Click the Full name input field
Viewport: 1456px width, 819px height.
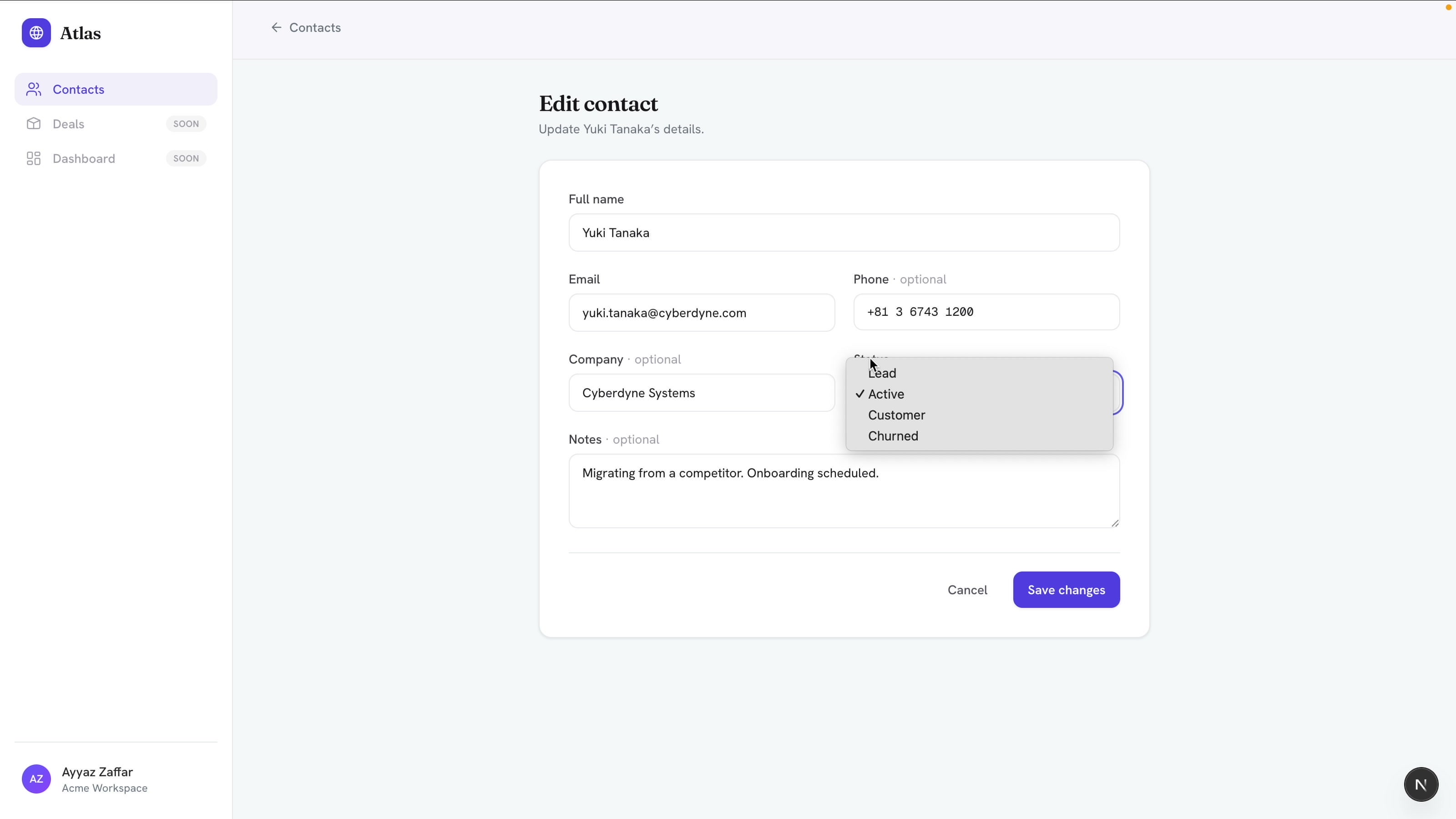844,233
